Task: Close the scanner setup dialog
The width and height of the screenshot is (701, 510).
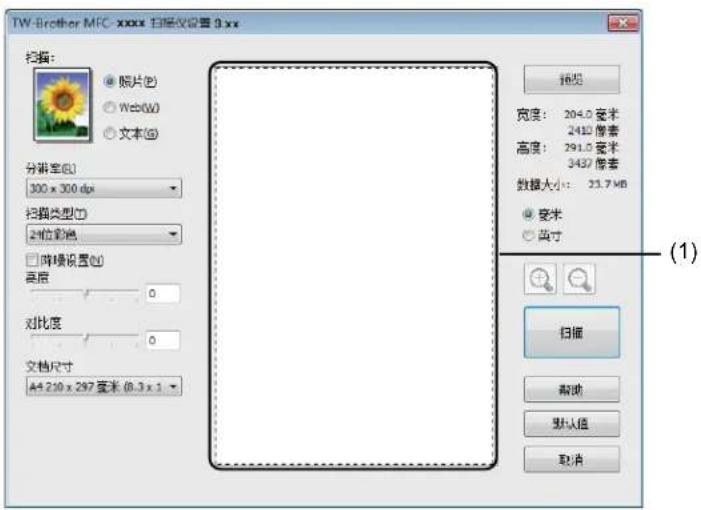Action: click(623, 22)
